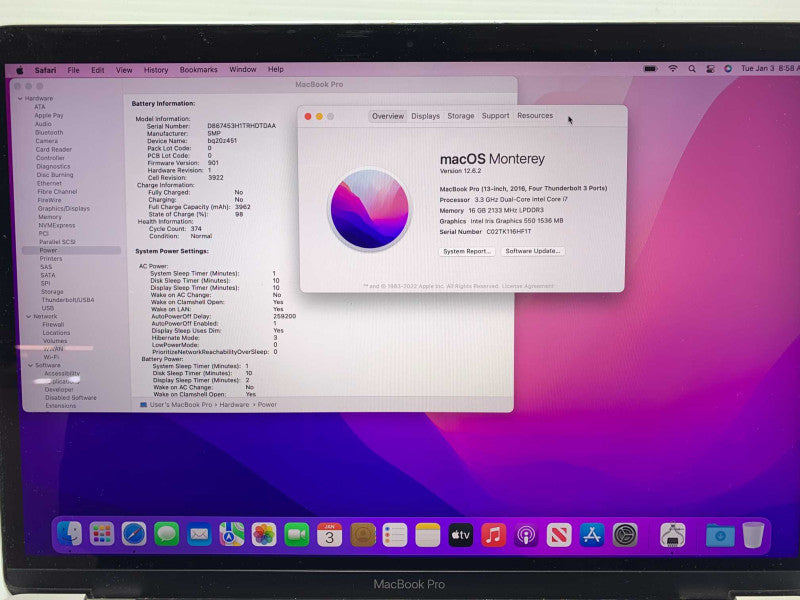This screenshot has height=600, width=800.
Task: Open Notes app in the Dock
Action: (x=428, y=534)
